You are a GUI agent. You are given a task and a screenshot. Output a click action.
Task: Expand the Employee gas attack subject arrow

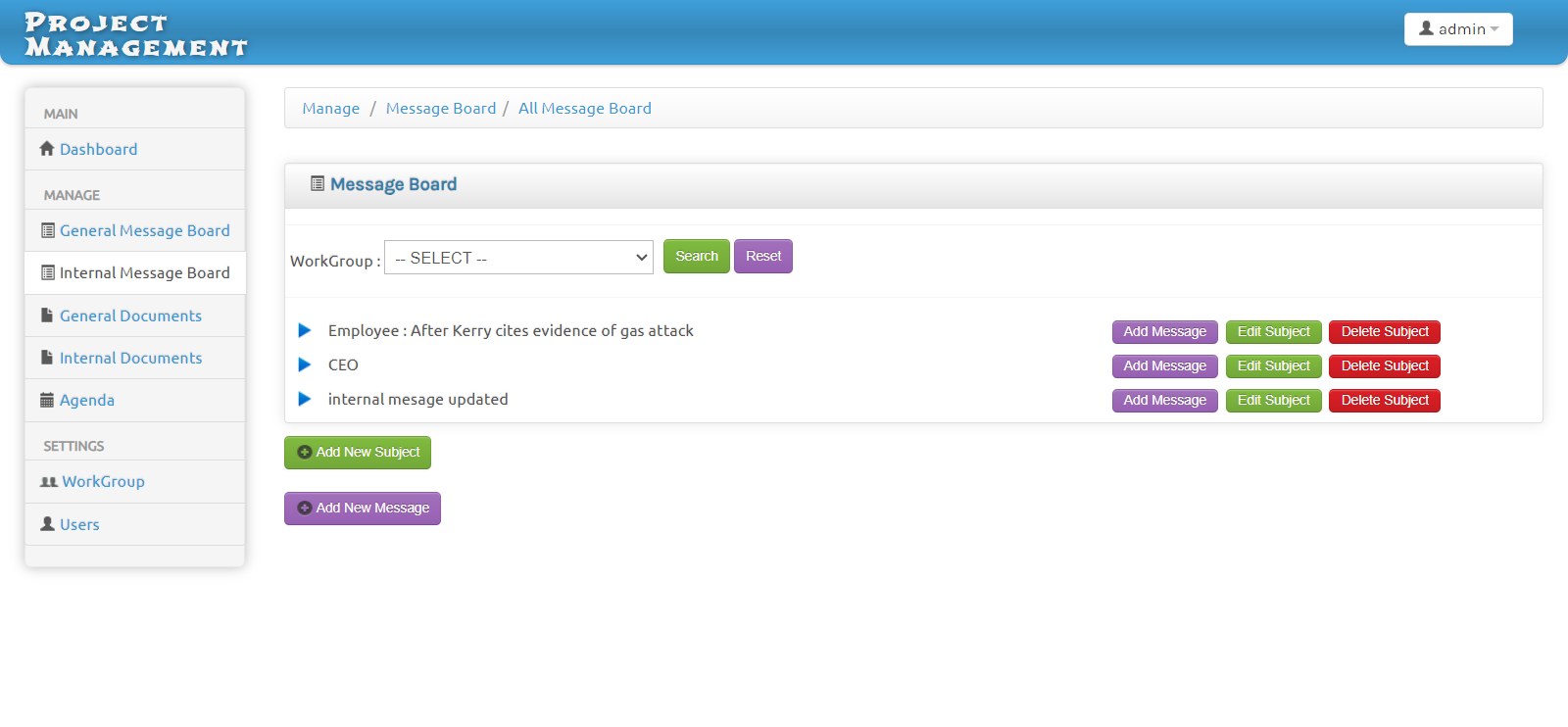305,331
